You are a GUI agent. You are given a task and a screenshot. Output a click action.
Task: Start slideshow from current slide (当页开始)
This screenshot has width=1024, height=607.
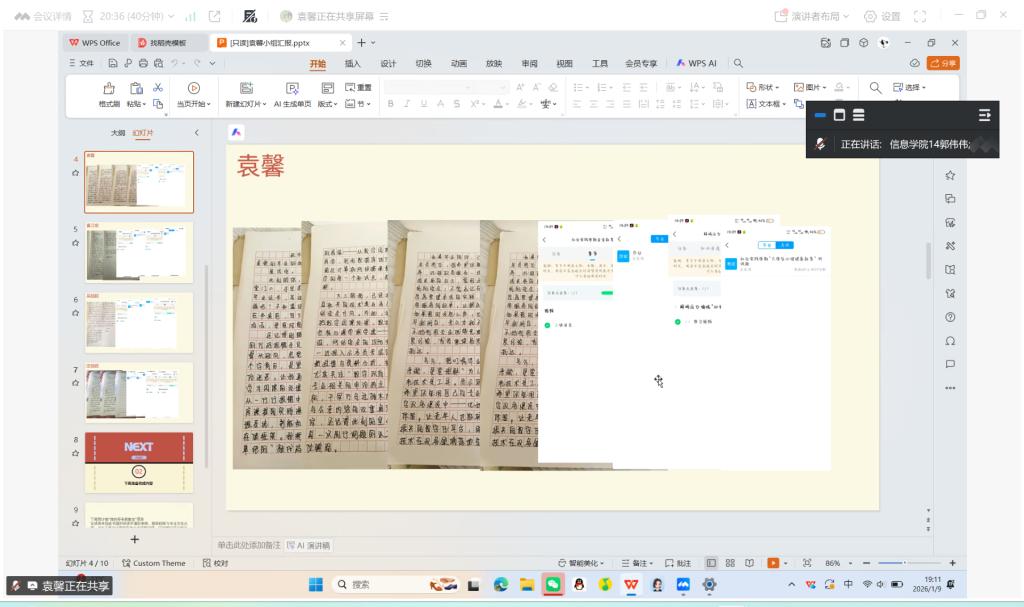tap(194, 88)
